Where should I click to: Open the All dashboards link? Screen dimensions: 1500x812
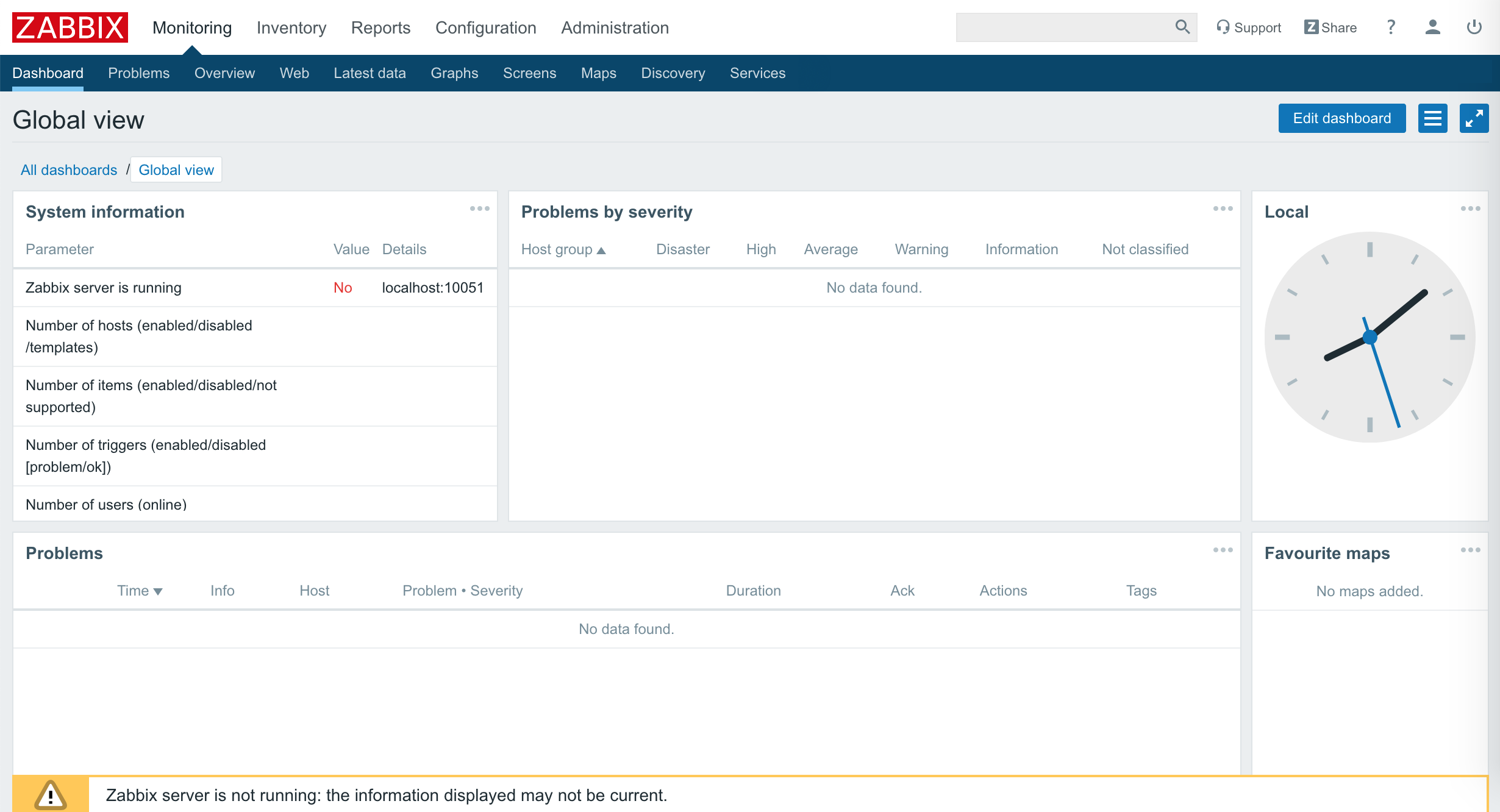click(69, 170)
